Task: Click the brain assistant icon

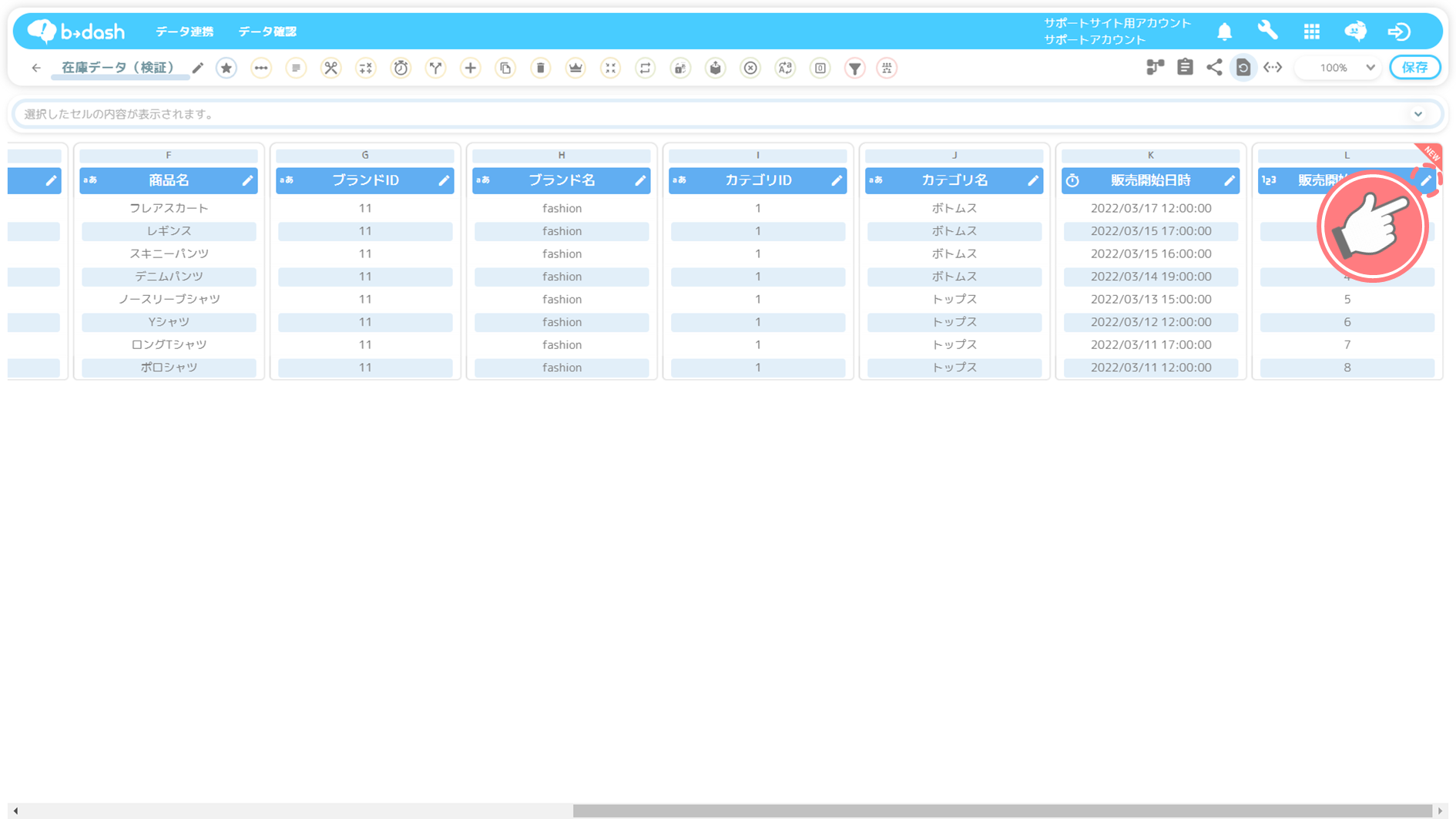Action: pyautogui.click(x=1356, y=31)
